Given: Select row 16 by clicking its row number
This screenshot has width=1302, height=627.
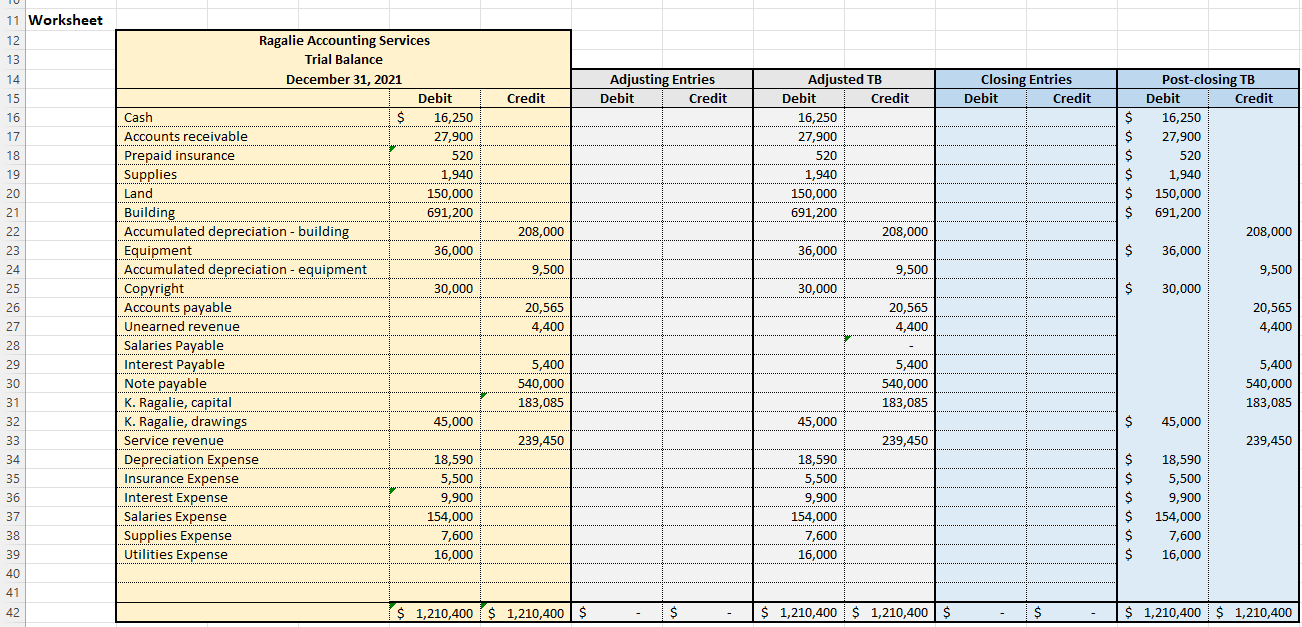Looking at the screenshot, I should coord(11,117).
